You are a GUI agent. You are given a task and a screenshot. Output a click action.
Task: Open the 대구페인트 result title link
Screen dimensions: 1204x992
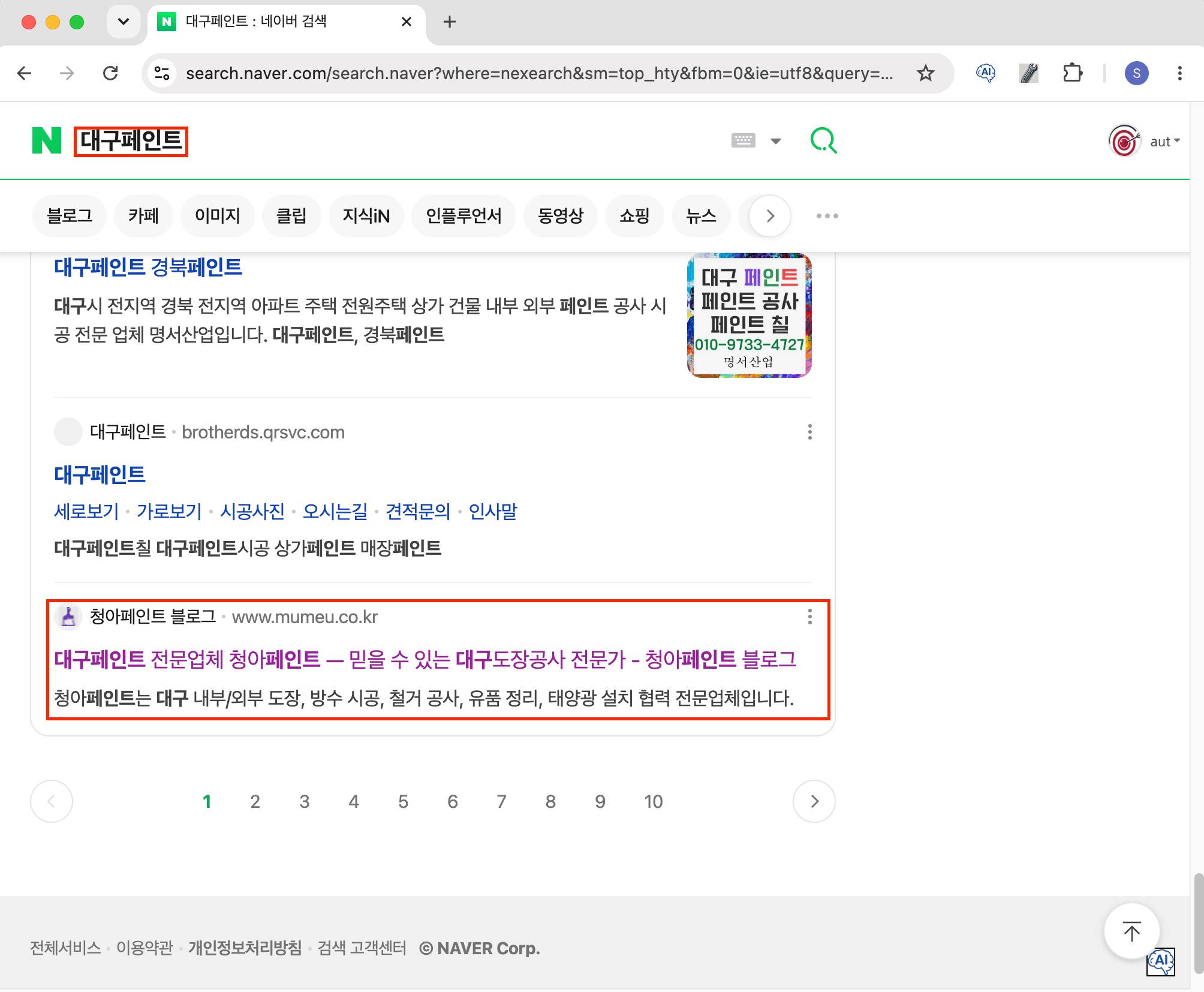100,474
